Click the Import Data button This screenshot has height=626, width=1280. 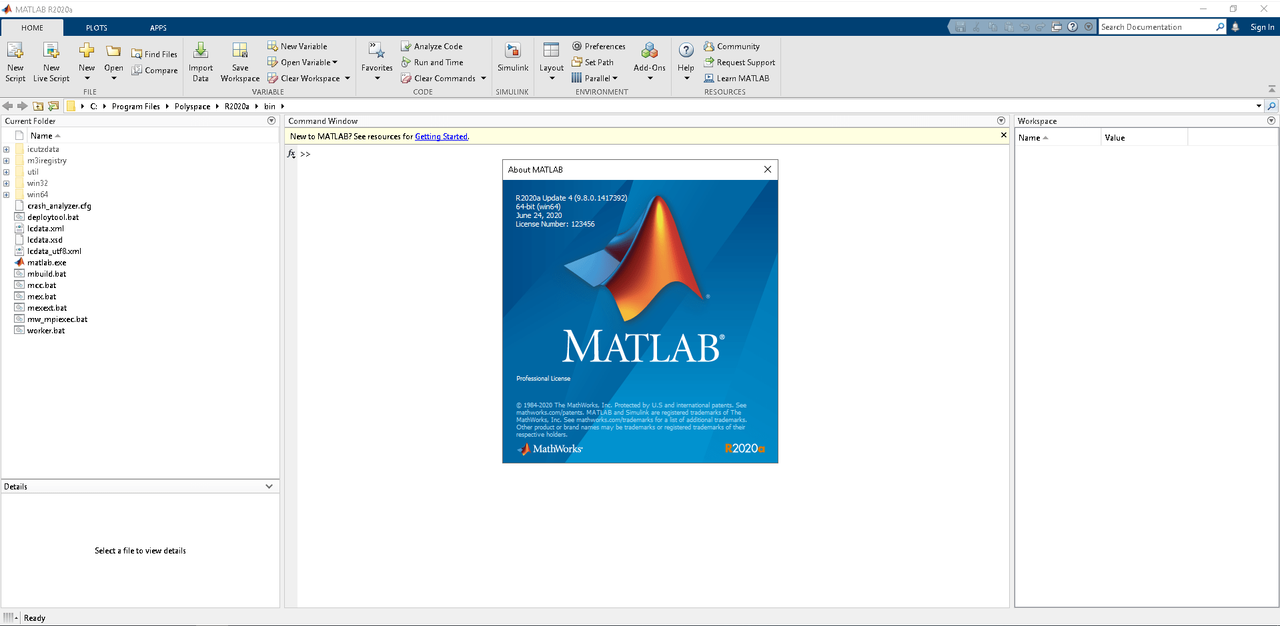click(x=200, y=61)
